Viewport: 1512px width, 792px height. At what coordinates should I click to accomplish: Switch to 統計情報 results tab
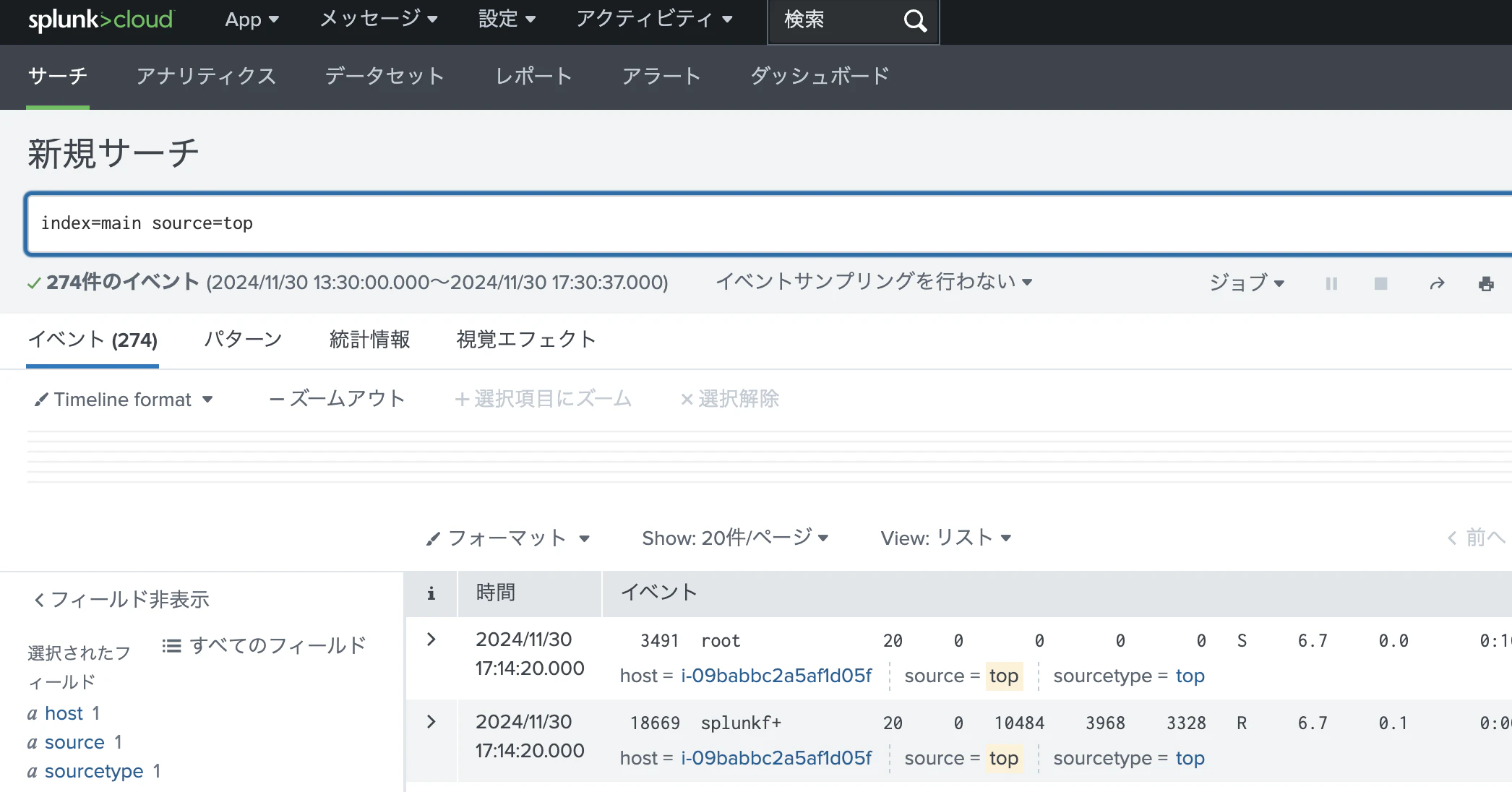[369, 339]
